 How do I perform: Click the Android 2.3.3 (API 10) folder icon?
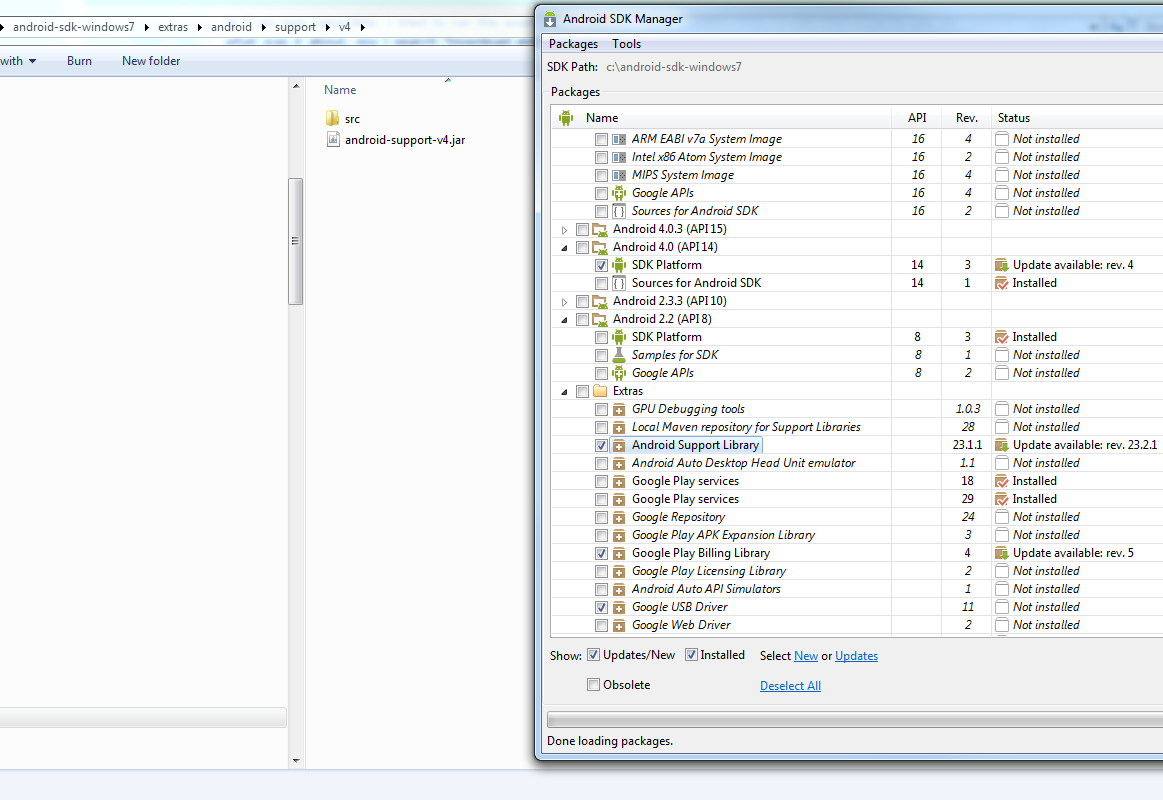coord(600,301)
